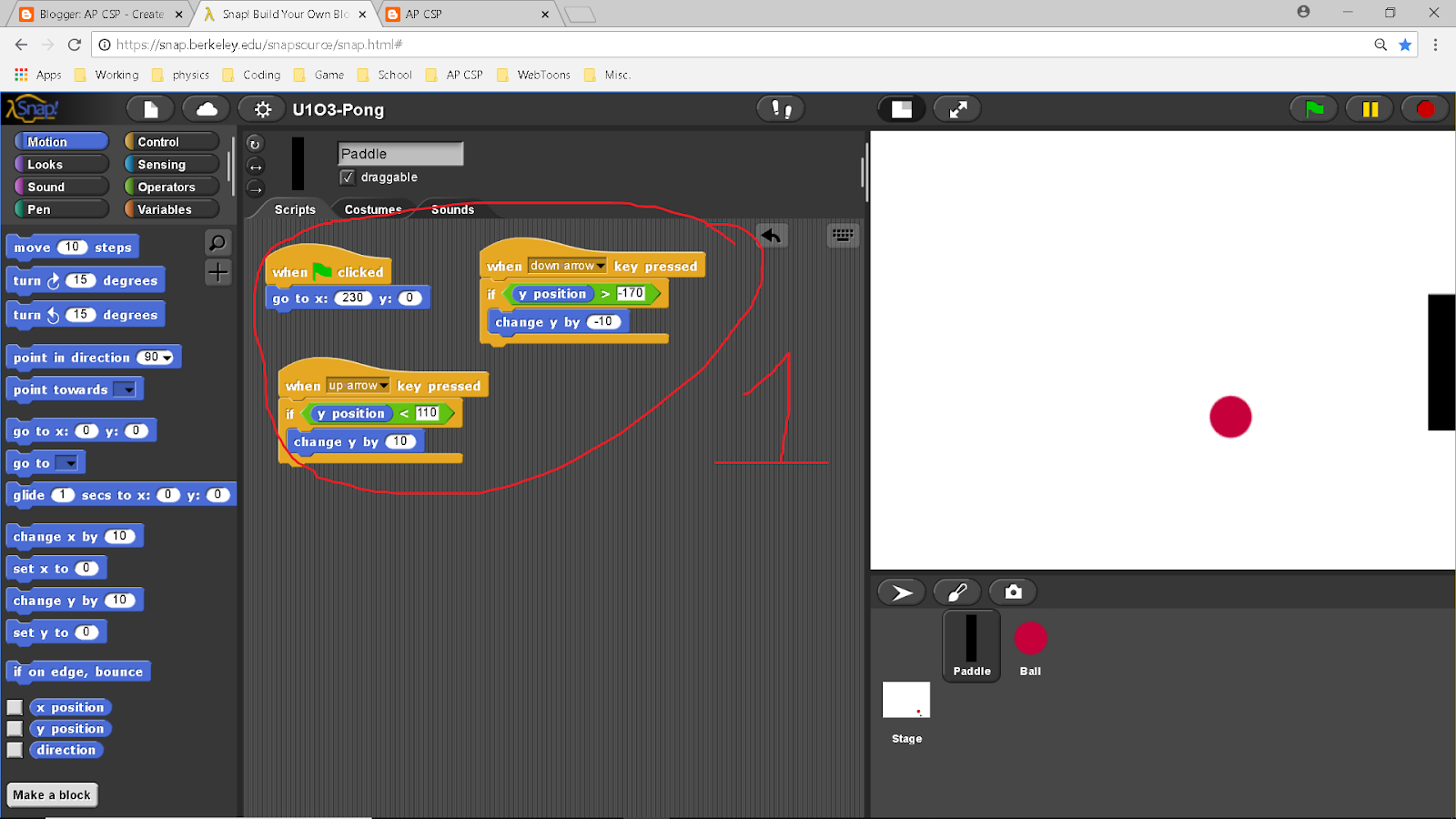Screen dimensions: 1456x819
Task: Edit the -170 value in the if condition
Action: [x=631, y=293]
